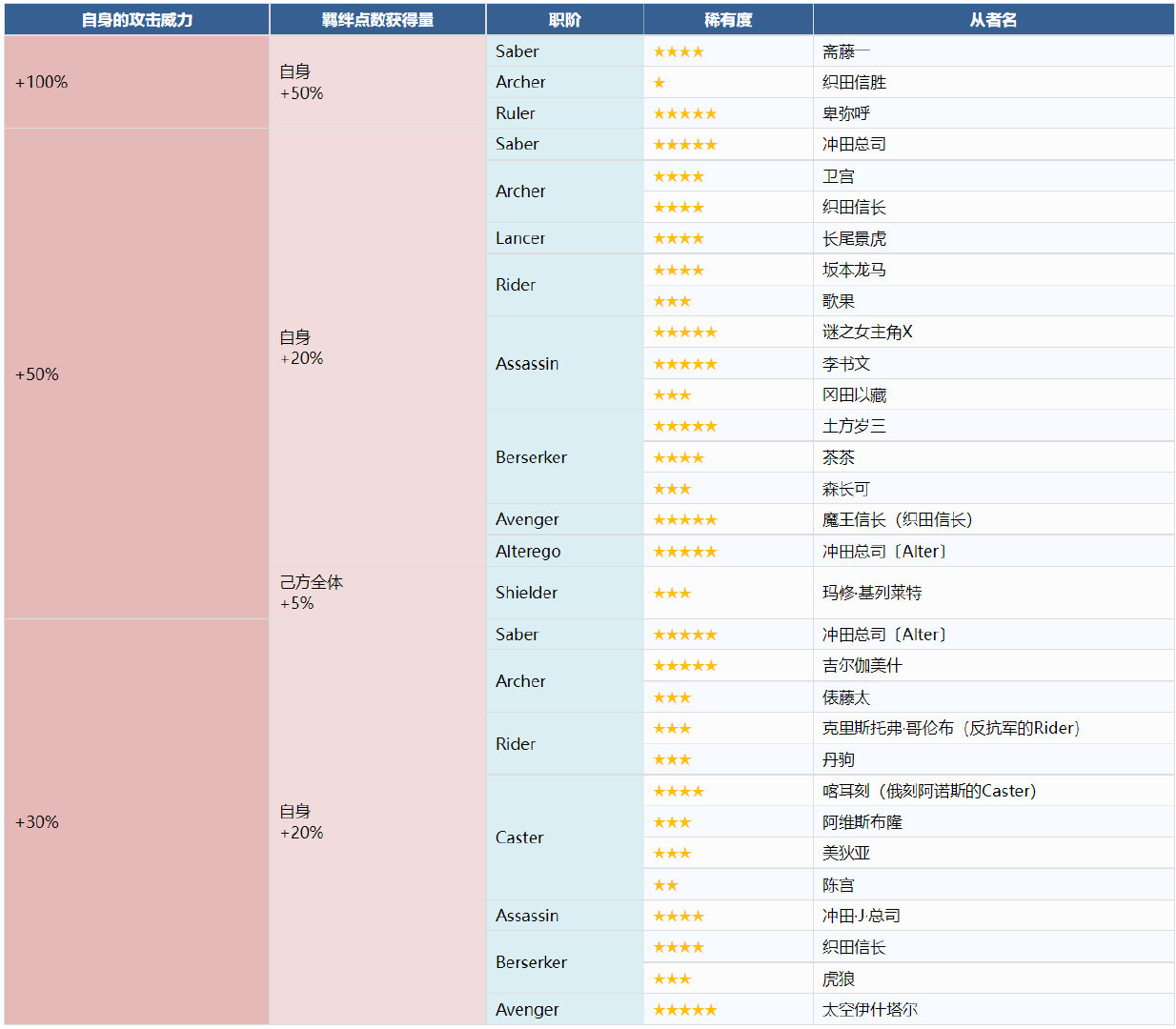Select the Caster class cell
Screen dimensions: 1176x1029
point(564,837)
